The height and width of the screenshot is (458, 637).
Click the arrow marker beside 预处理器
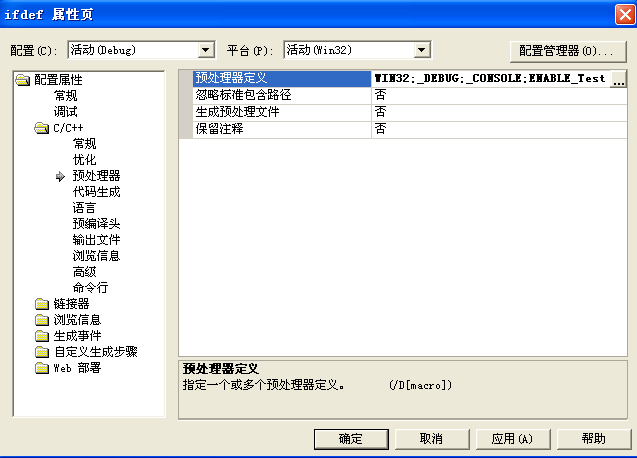60,176
